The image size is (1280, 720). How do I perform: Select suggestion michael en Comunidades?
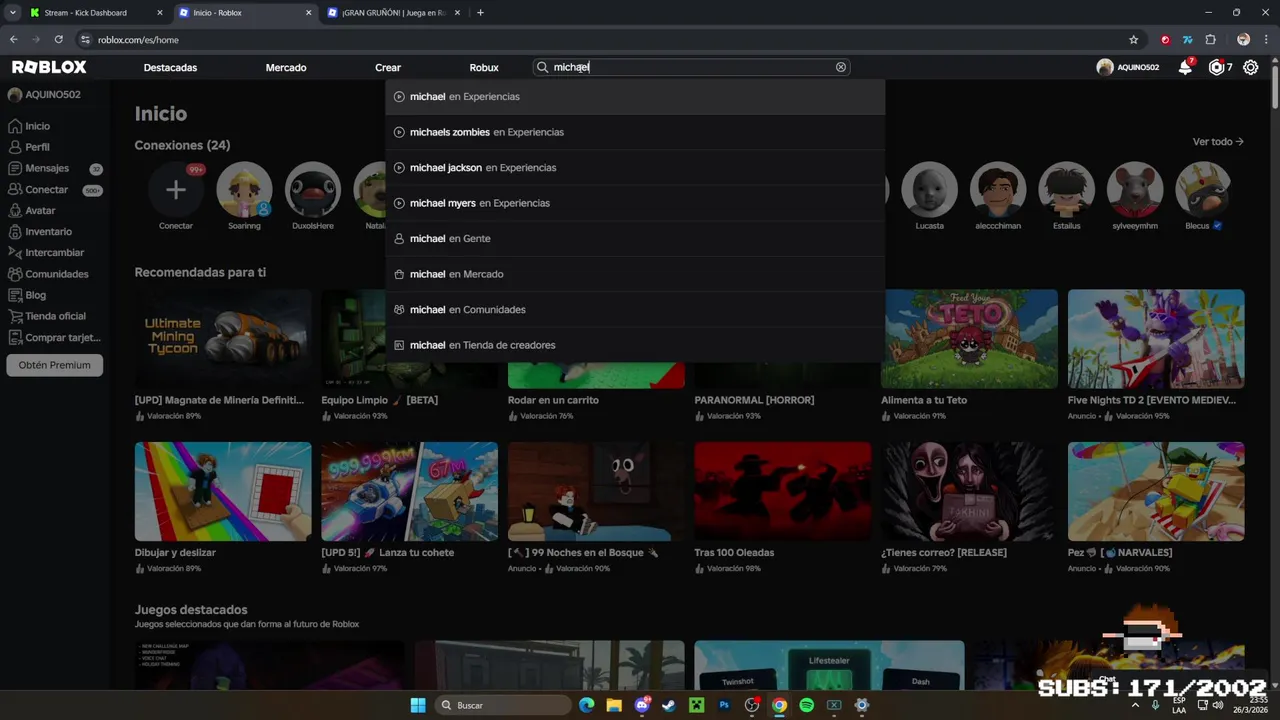point(635,310)
